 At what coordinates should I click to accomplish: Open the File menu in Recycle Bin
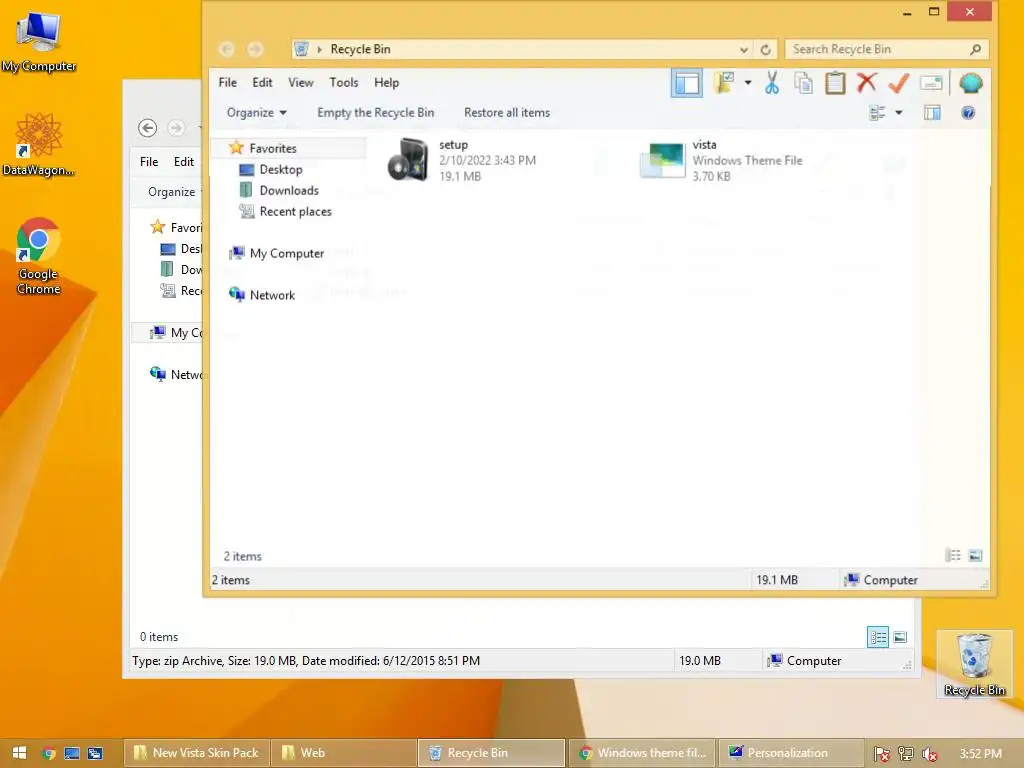(x=227, y=82)
